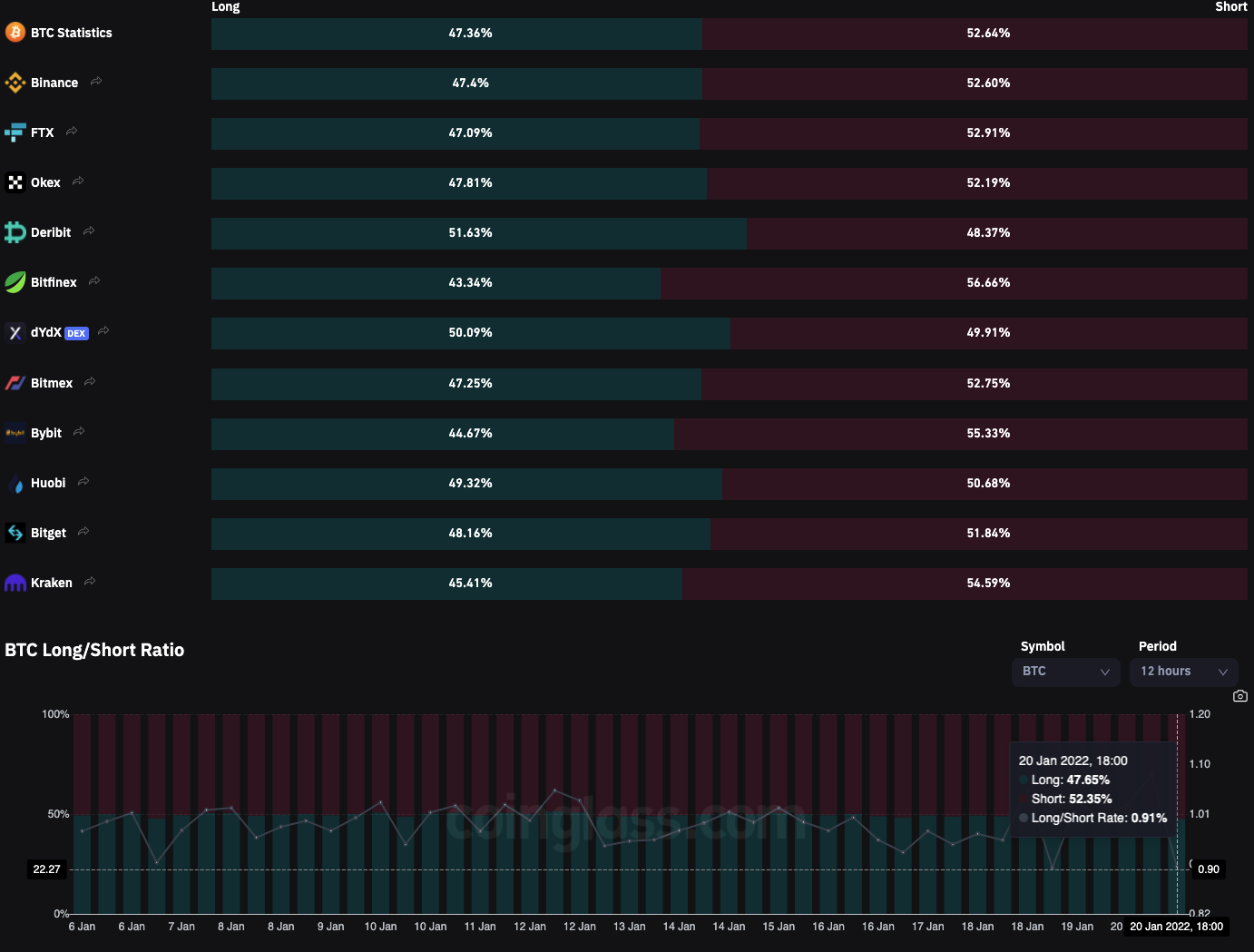Viewport: 1254px width, 952px height.
Task: Click the Bitget exchange name
Action: click(x=48, y=533)
